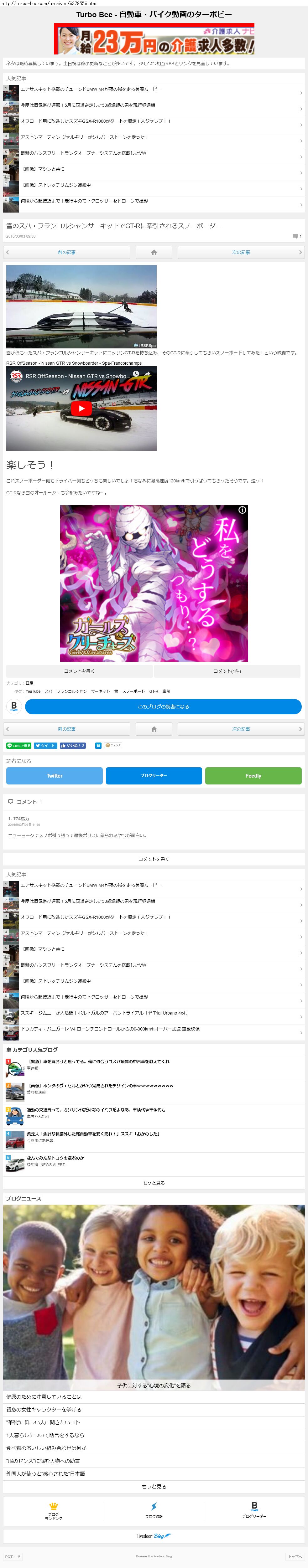Click the mixi チェック share button
The image size is (308, 1568).
tap(113, 745)
